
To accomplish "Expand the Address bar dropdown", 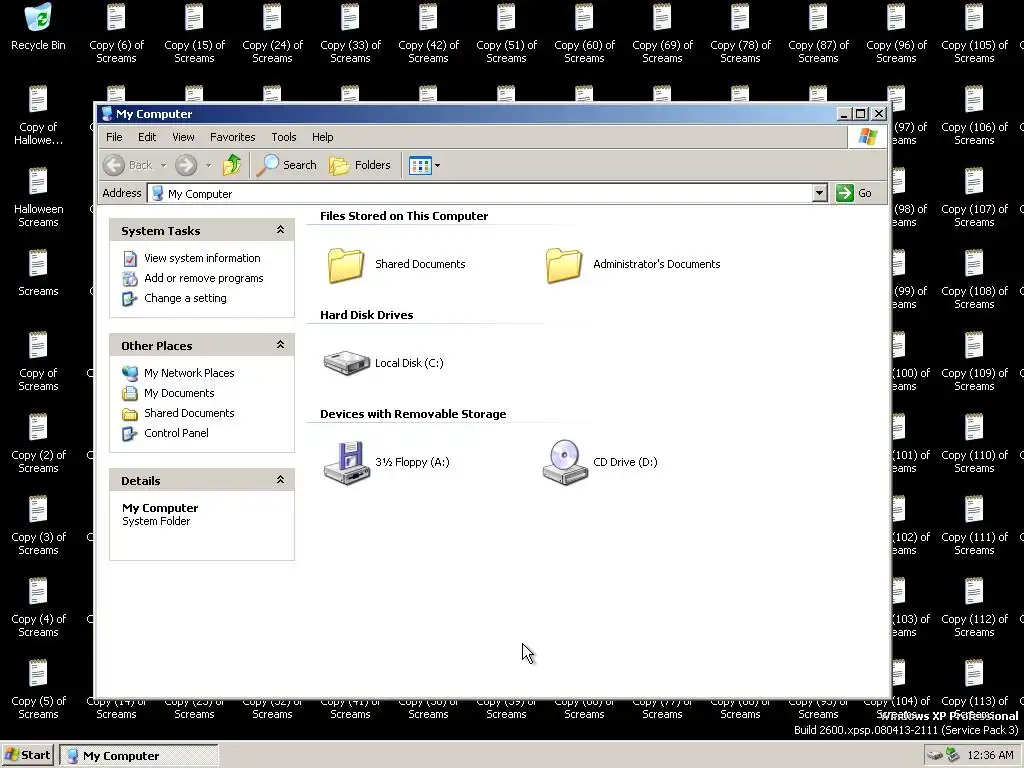I will (820, 193).
